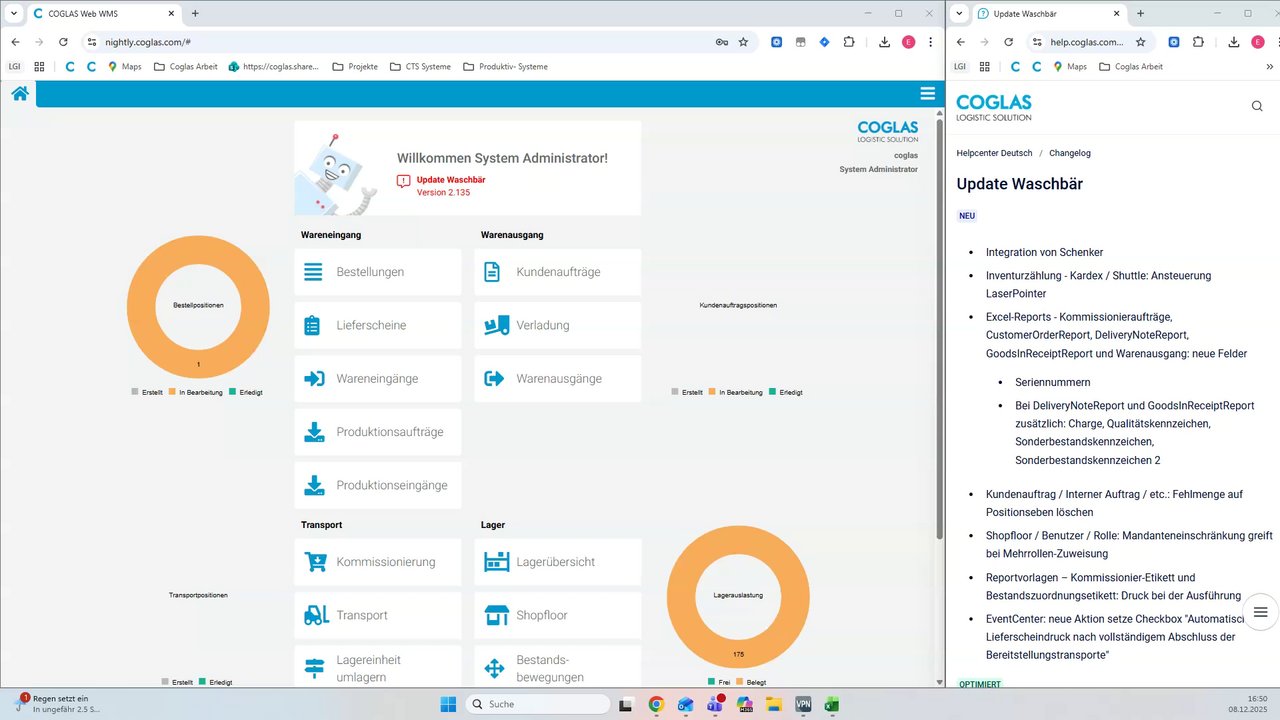The width and height of the screenshot is (1280, 720).
Task: Select the Update Waschbär browser tab
Action: click(1049, 14)
